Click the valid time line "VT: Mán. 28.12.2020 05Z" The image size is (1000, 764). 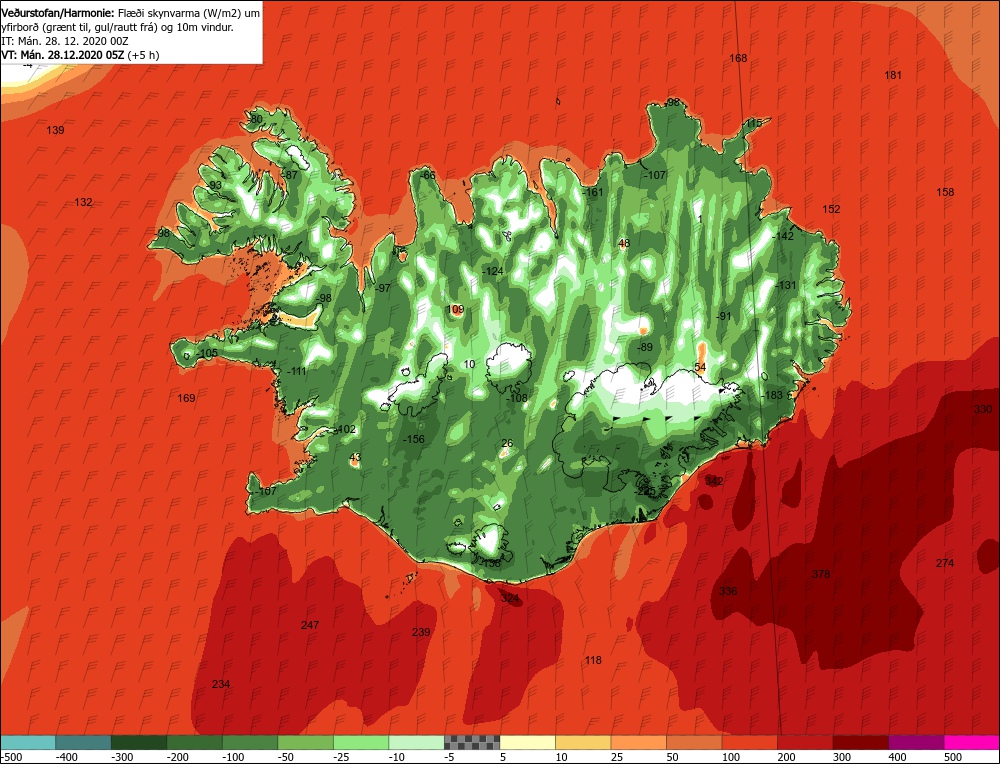tap(62, 55)
